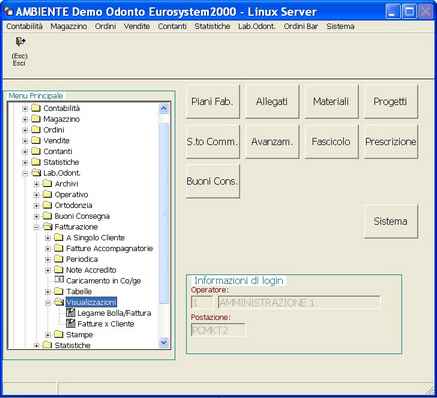Screen dimensions: 437x398
Task: Click the tree vertical scrollbar thumb
Action: click(x=164, y=213)
